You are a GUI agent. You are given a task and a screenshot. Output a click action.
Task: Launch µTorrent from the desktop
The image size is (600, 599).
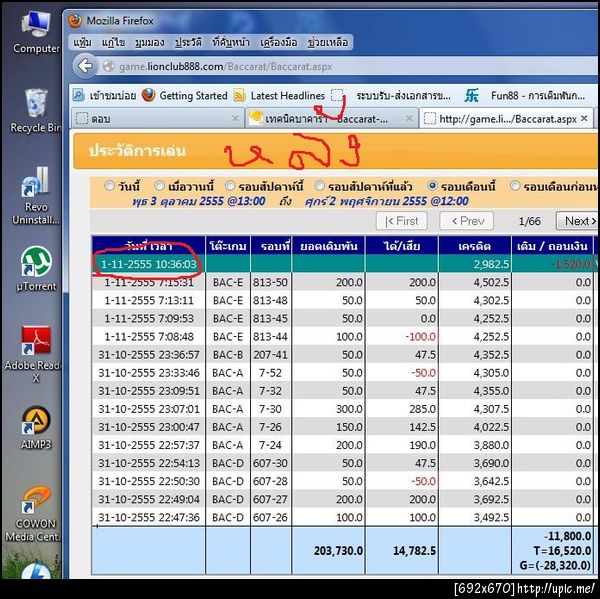pos(36,270)
